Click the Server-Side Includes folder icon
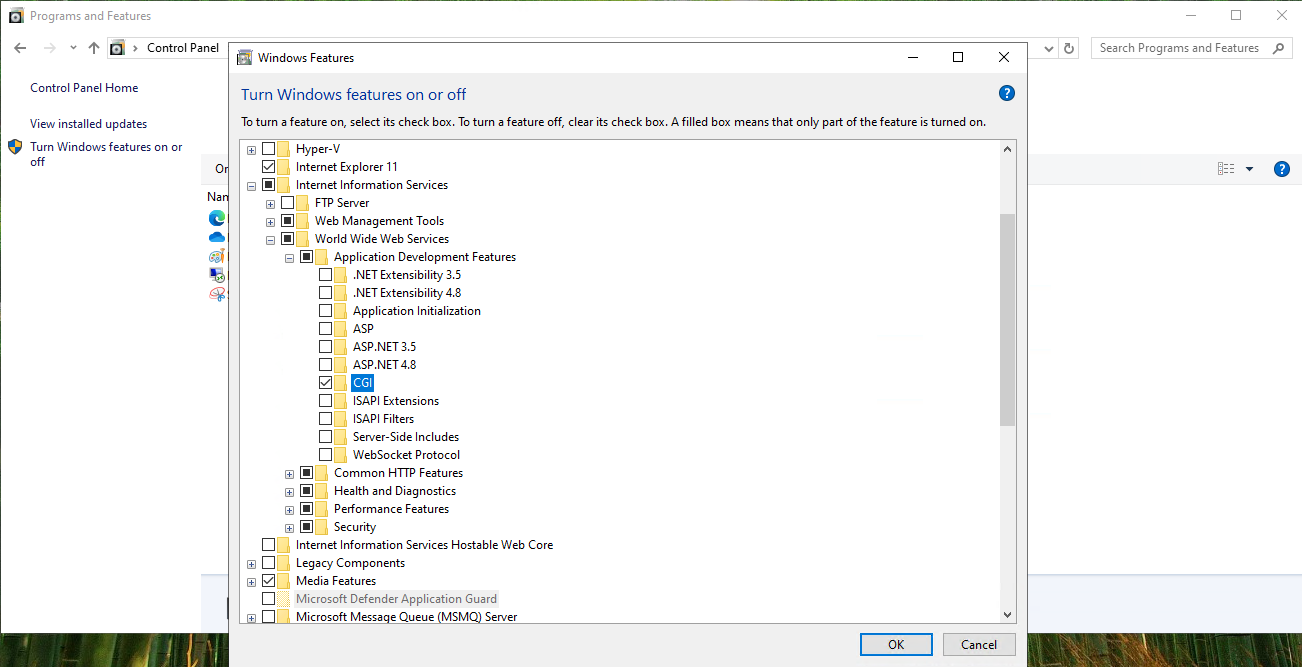Viewport: 1302px width, 667px height. (341, 437)
